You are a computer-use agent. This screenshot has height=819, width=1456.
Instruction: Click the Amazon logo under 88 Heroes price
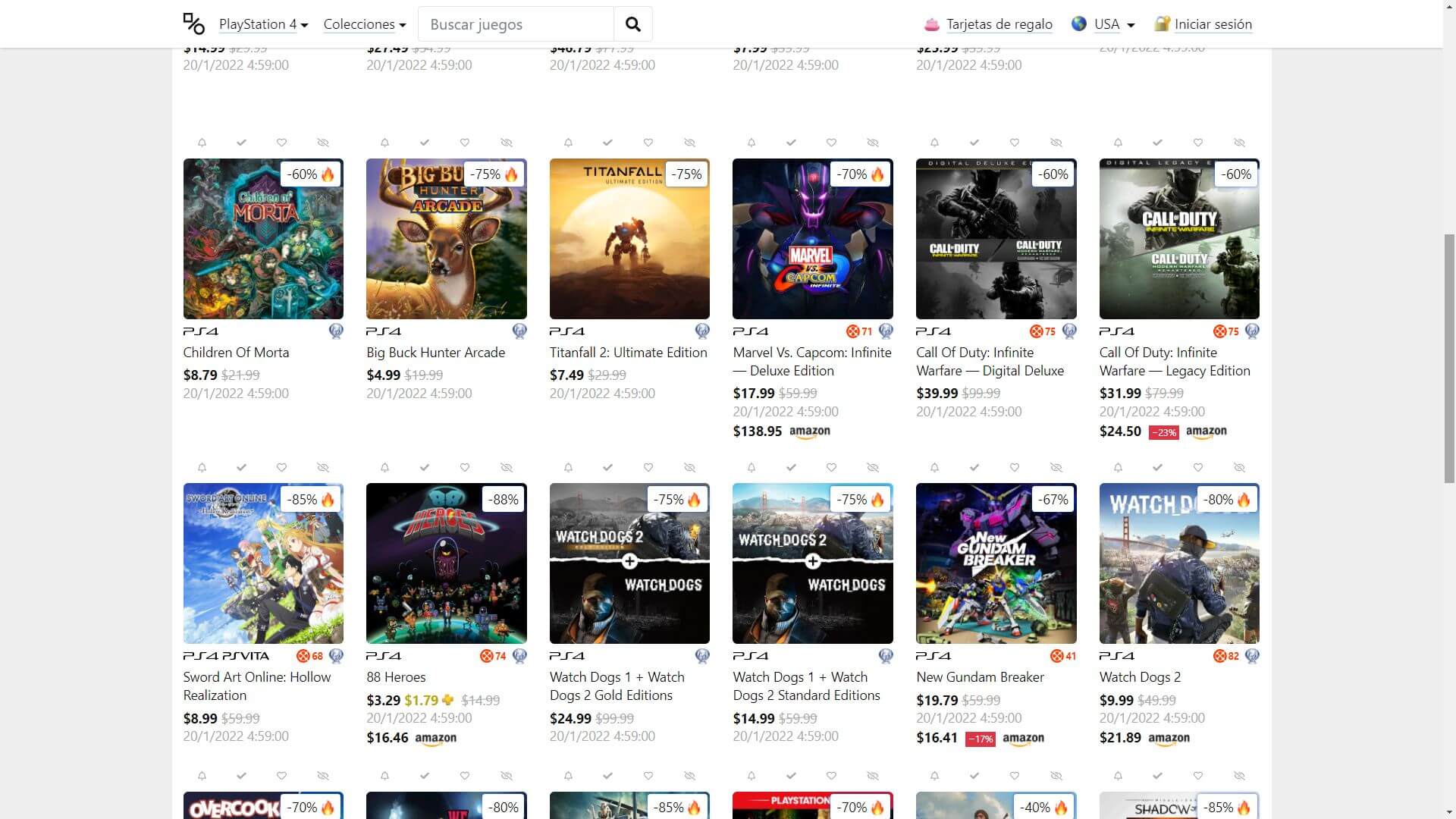tap(435, 738)
